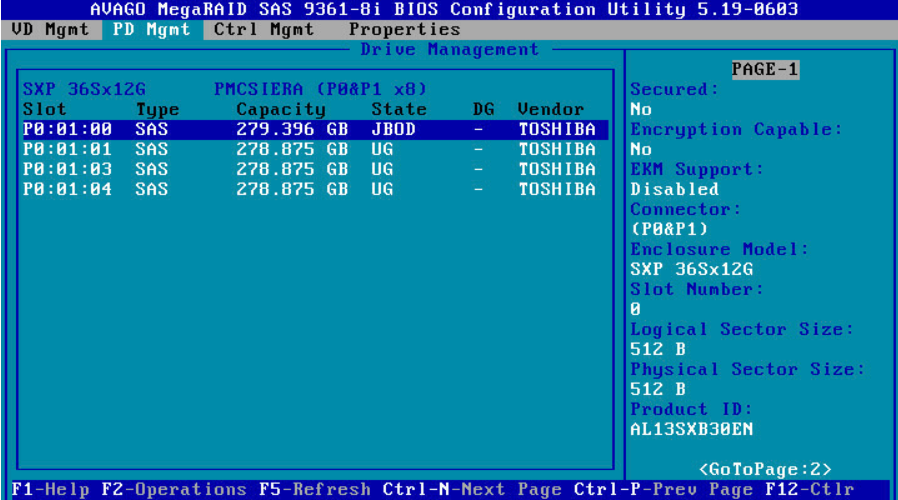898x500 pixels.
Task: Click the Disabled EKM value
Action: tap(674, 190)
